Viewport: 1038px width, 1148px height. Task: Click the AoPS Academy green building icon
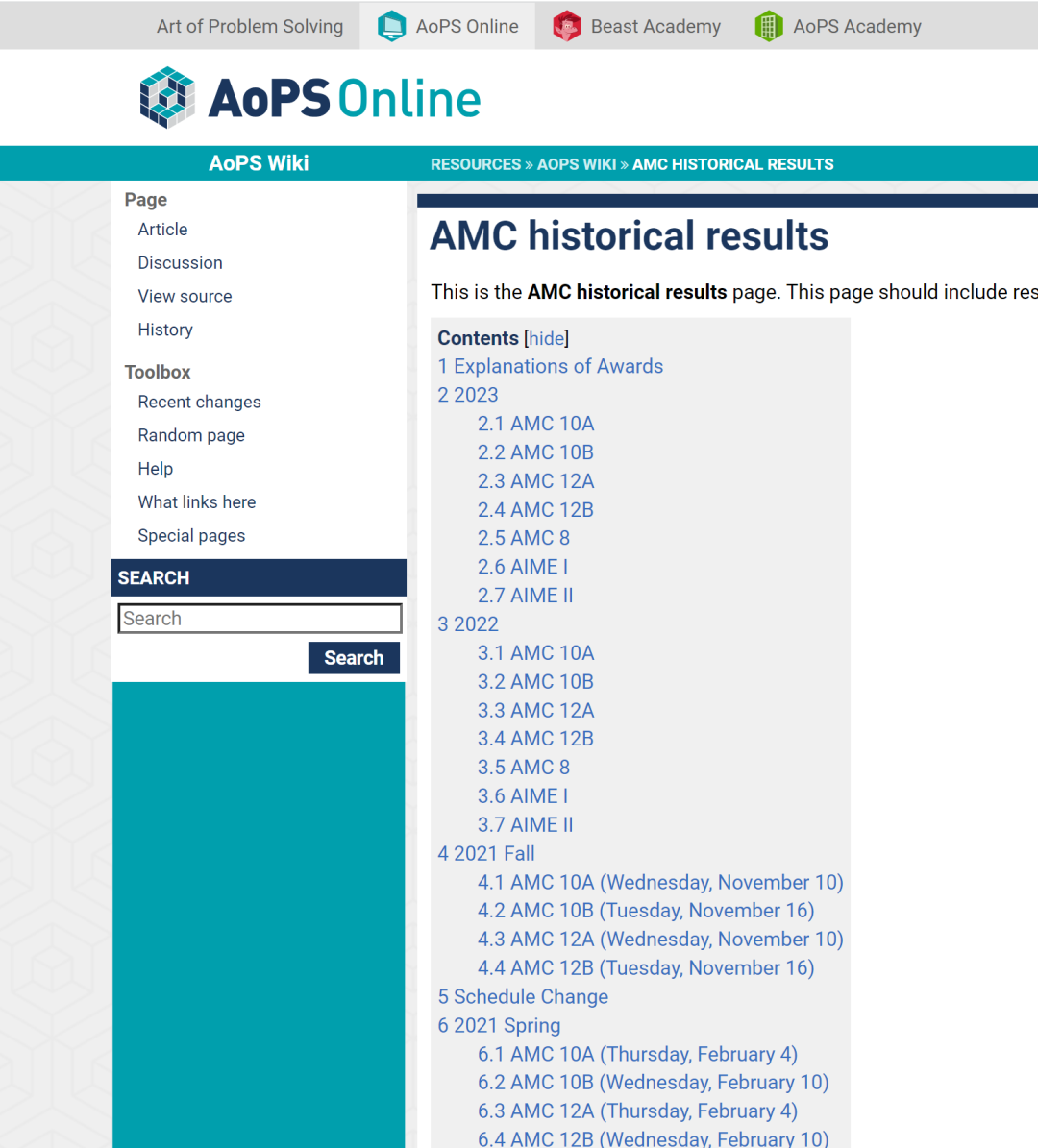(769, 26)
